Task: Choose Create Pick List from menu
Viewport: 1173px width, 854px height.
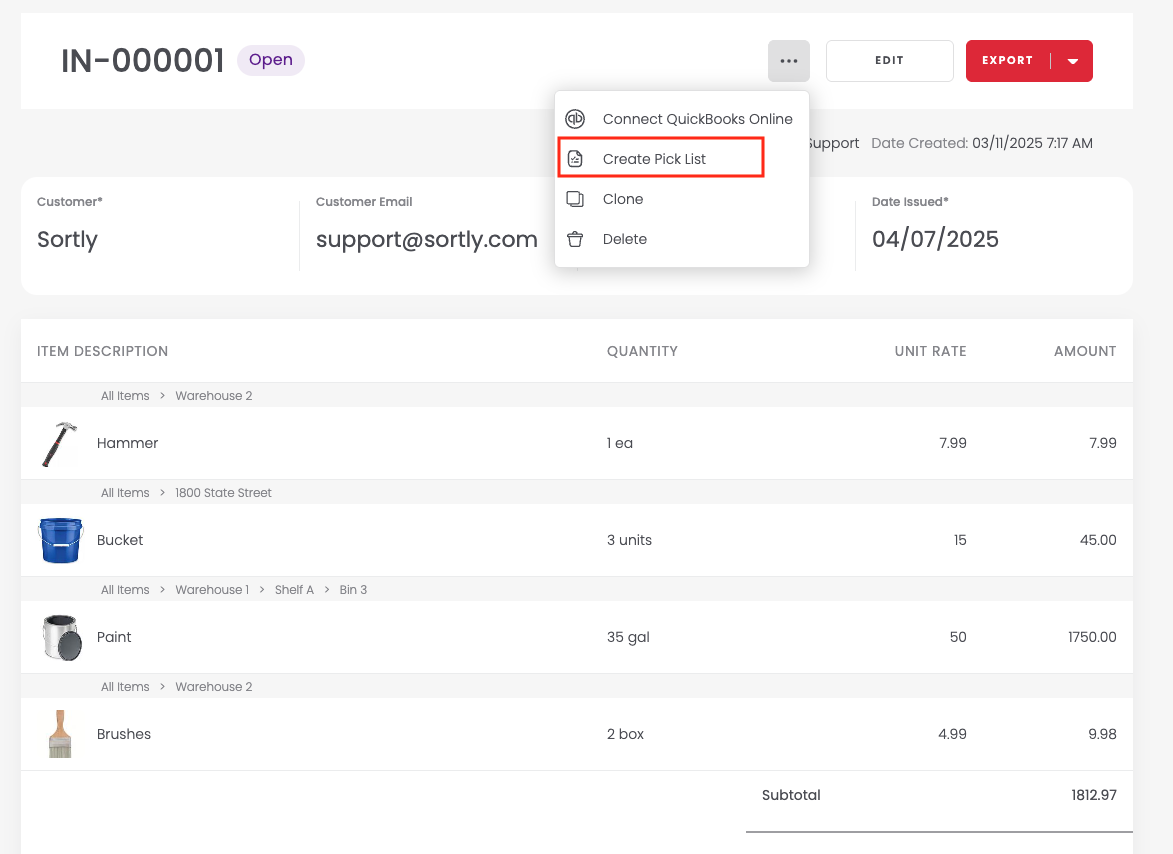Action: (x=654, y=159)
